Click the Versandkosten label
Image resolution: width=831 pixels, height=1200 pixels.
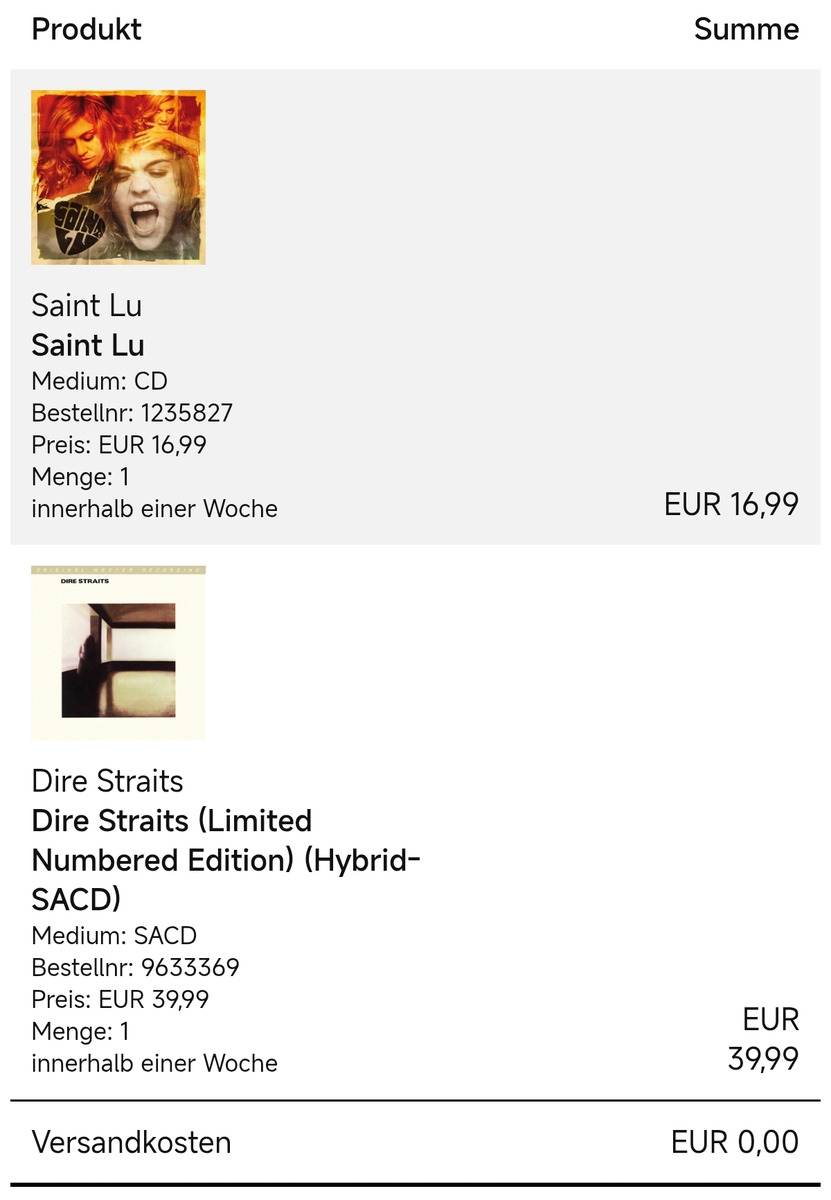click(131, 1142)
